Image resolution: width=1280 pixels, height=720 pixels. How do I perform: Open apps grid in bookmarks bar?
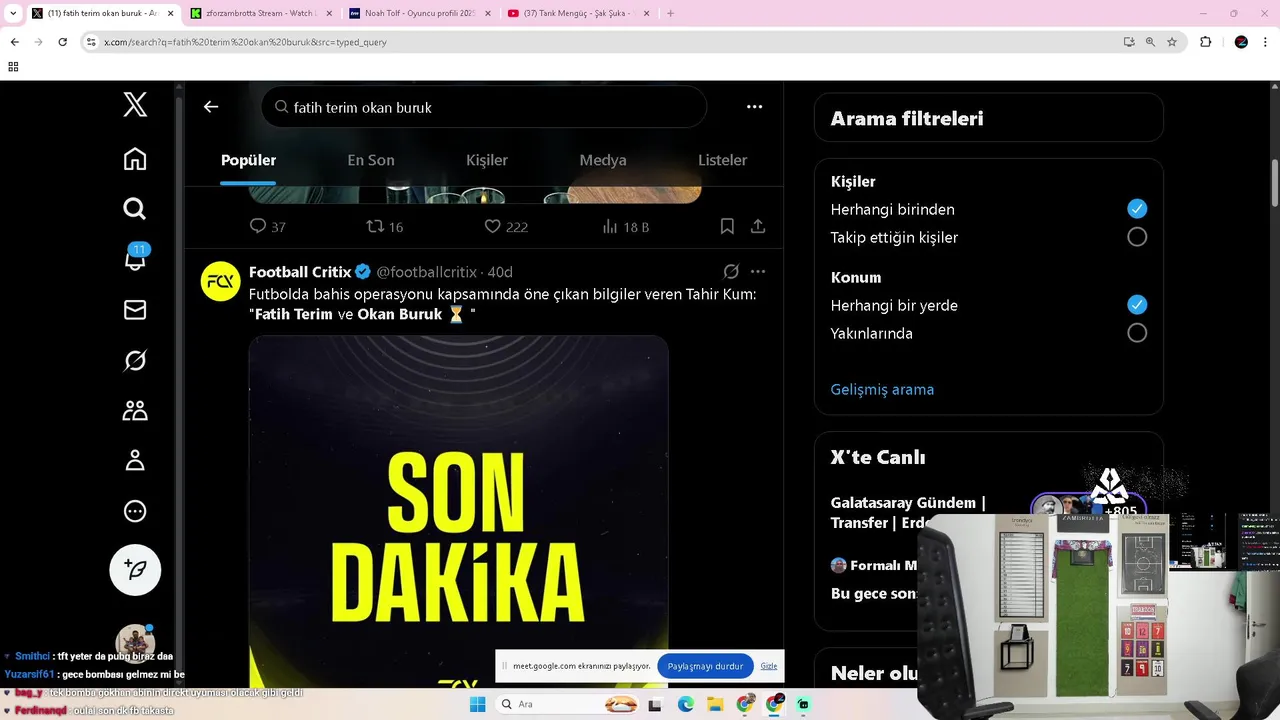pyautogui.click(x=13, y=67)
